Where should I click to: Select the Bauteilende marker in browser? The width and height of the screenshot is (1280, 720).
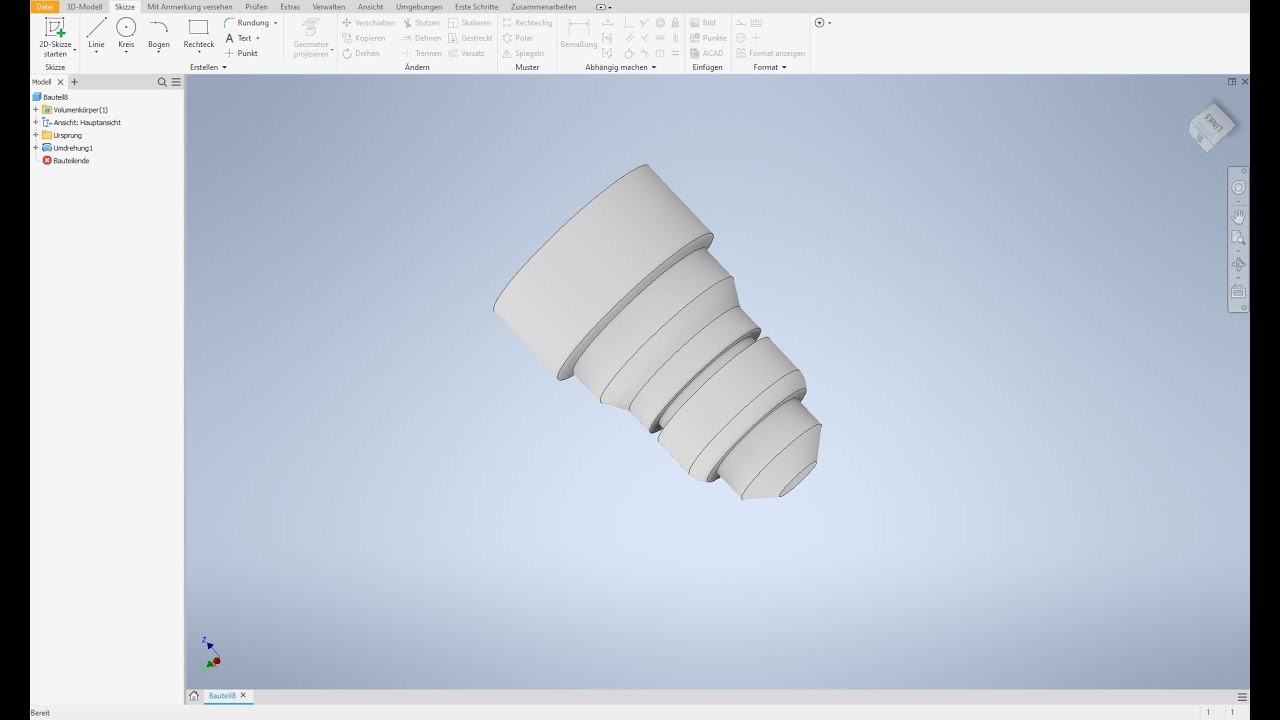coord(66,160)
